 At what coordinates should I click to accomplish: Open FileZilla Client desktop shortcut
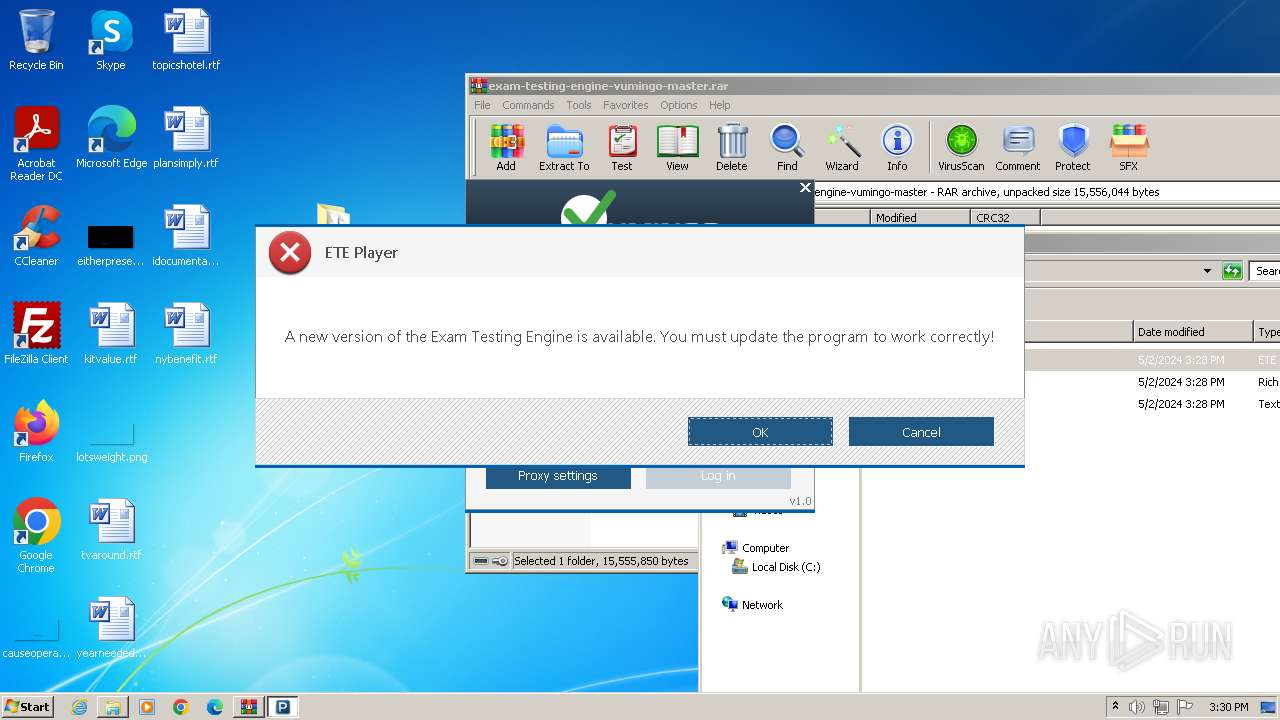point(36,334)
